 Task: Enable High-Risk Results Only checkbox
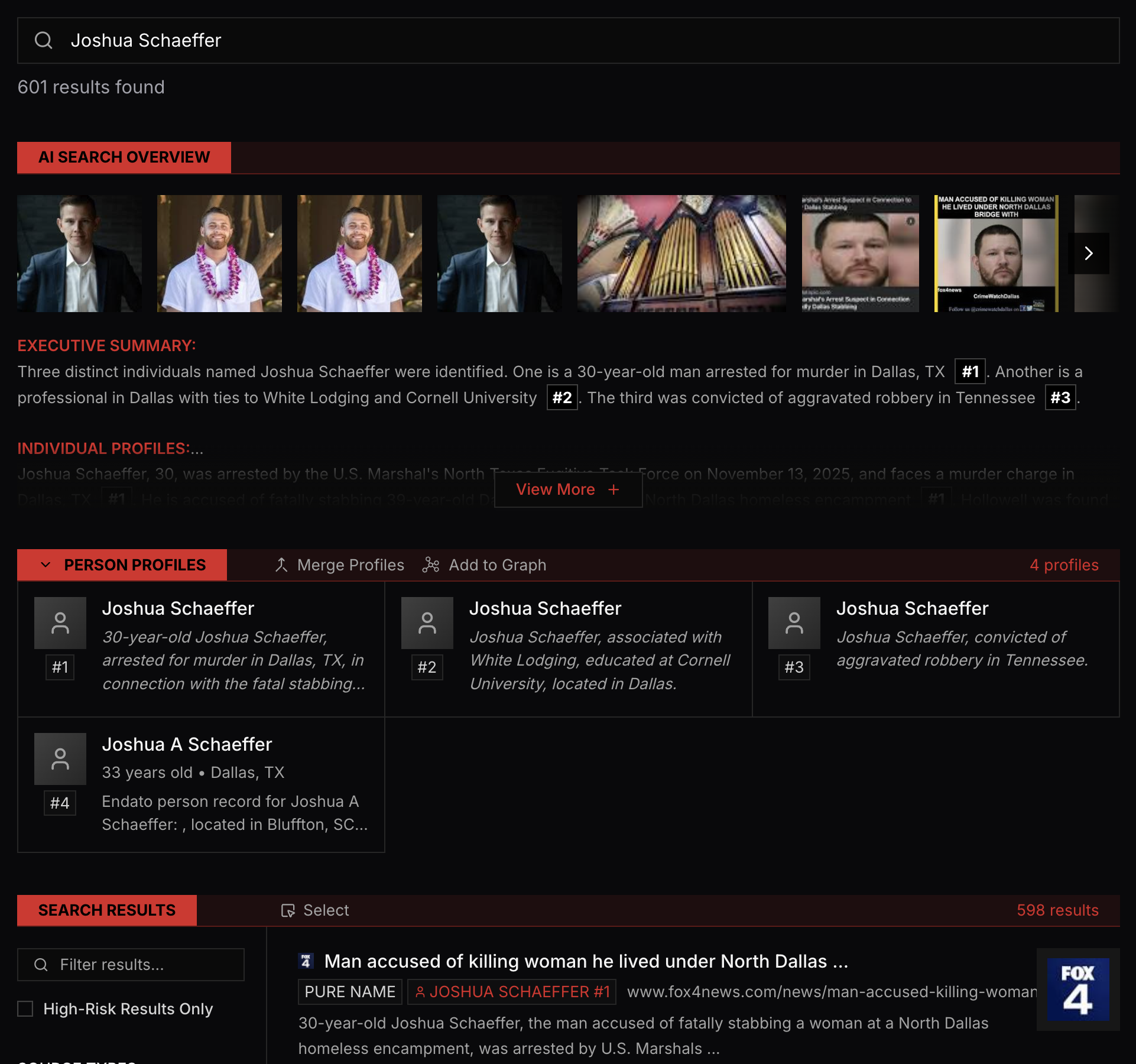[25, 1008]
